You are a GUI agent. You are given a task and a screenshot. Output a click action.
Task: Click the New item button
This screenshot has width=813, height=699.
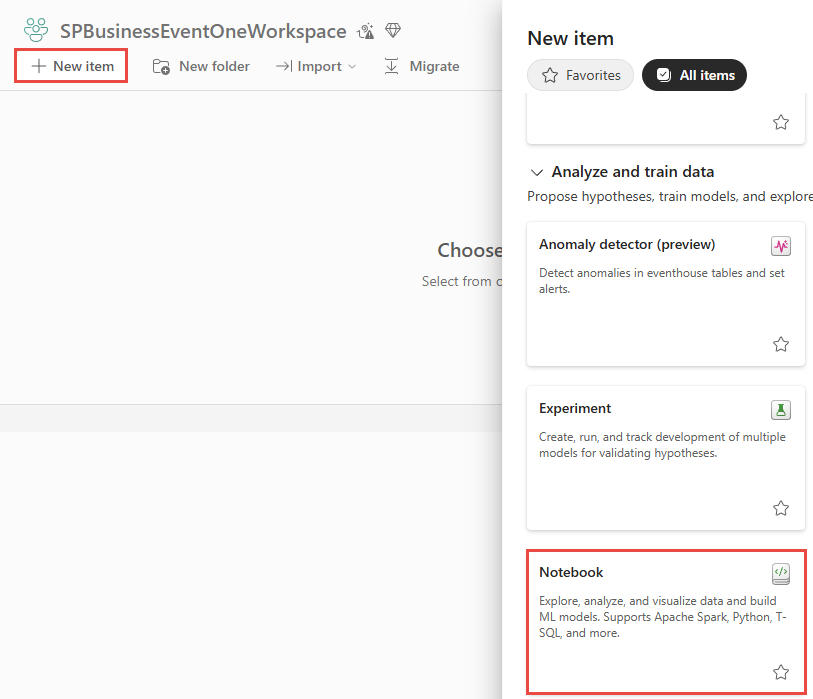[71, 66]
